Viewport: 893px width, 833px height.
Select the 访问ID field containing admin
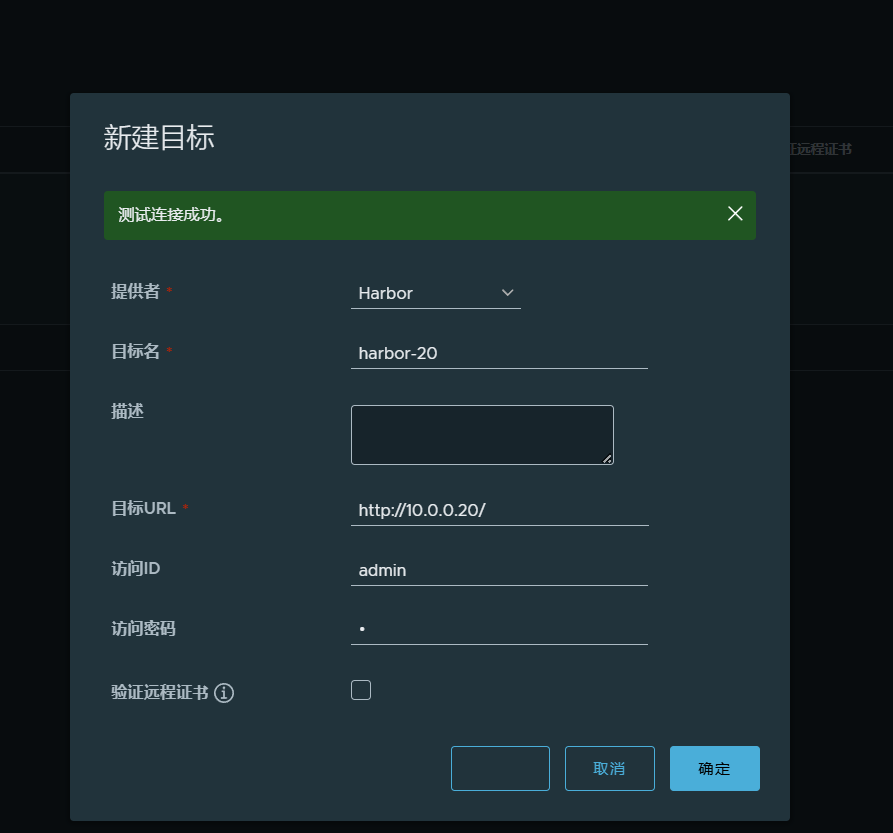point(499,570)
